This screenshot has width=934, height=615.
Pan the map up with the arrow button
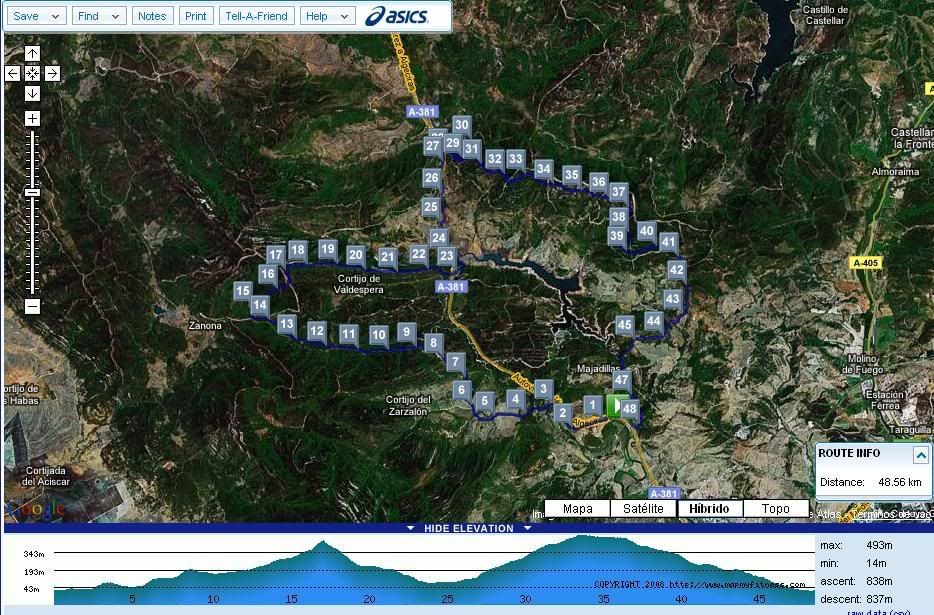coord(32,54)
